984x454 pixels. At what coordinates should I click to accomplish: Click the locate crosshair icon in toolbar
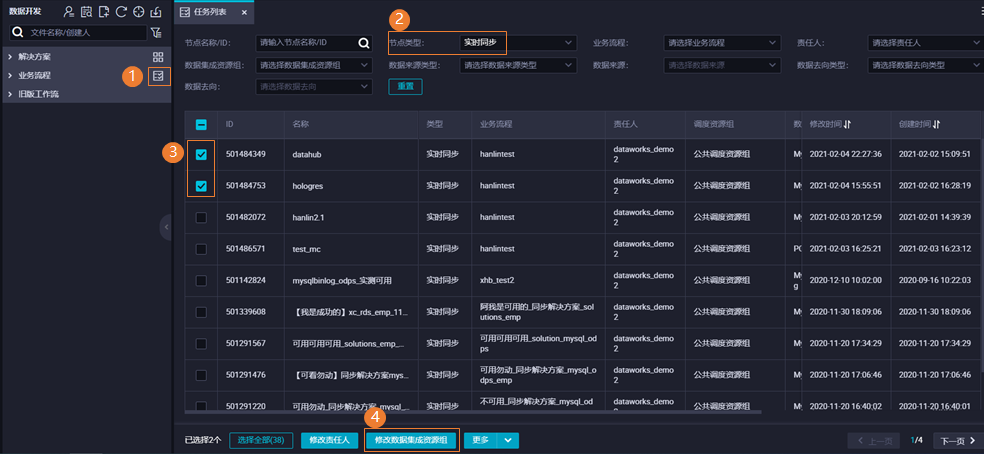pos(139,12)
